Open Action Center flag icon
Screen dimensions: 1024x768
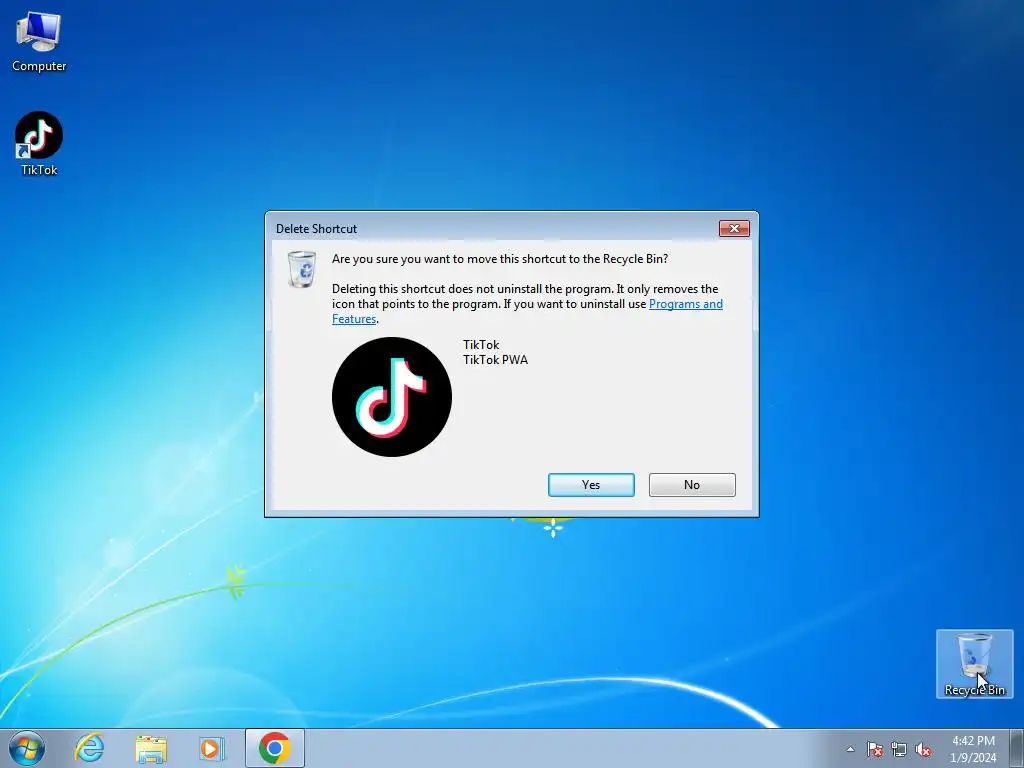point(875,749)
